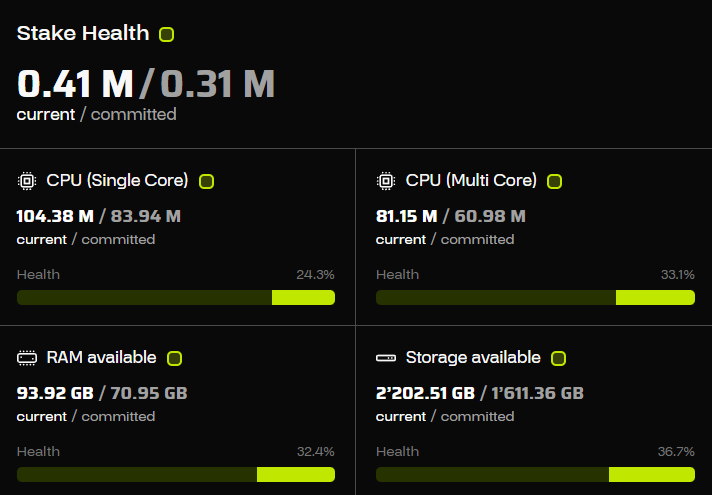Click the RAM available status indicator square

(174, 358)
